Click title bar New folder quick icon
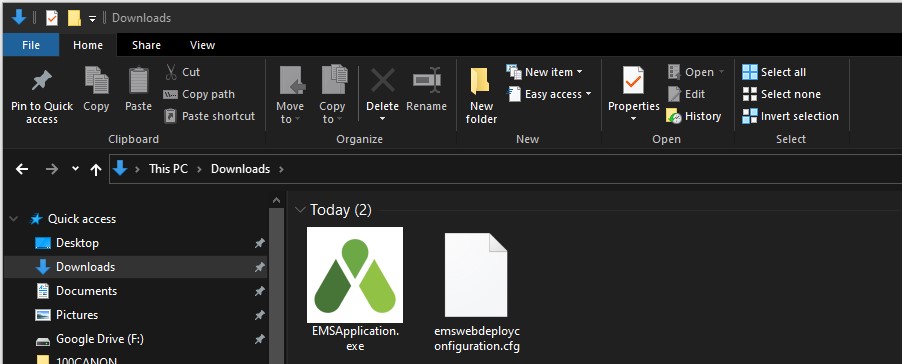 click(x=74, y=18)
